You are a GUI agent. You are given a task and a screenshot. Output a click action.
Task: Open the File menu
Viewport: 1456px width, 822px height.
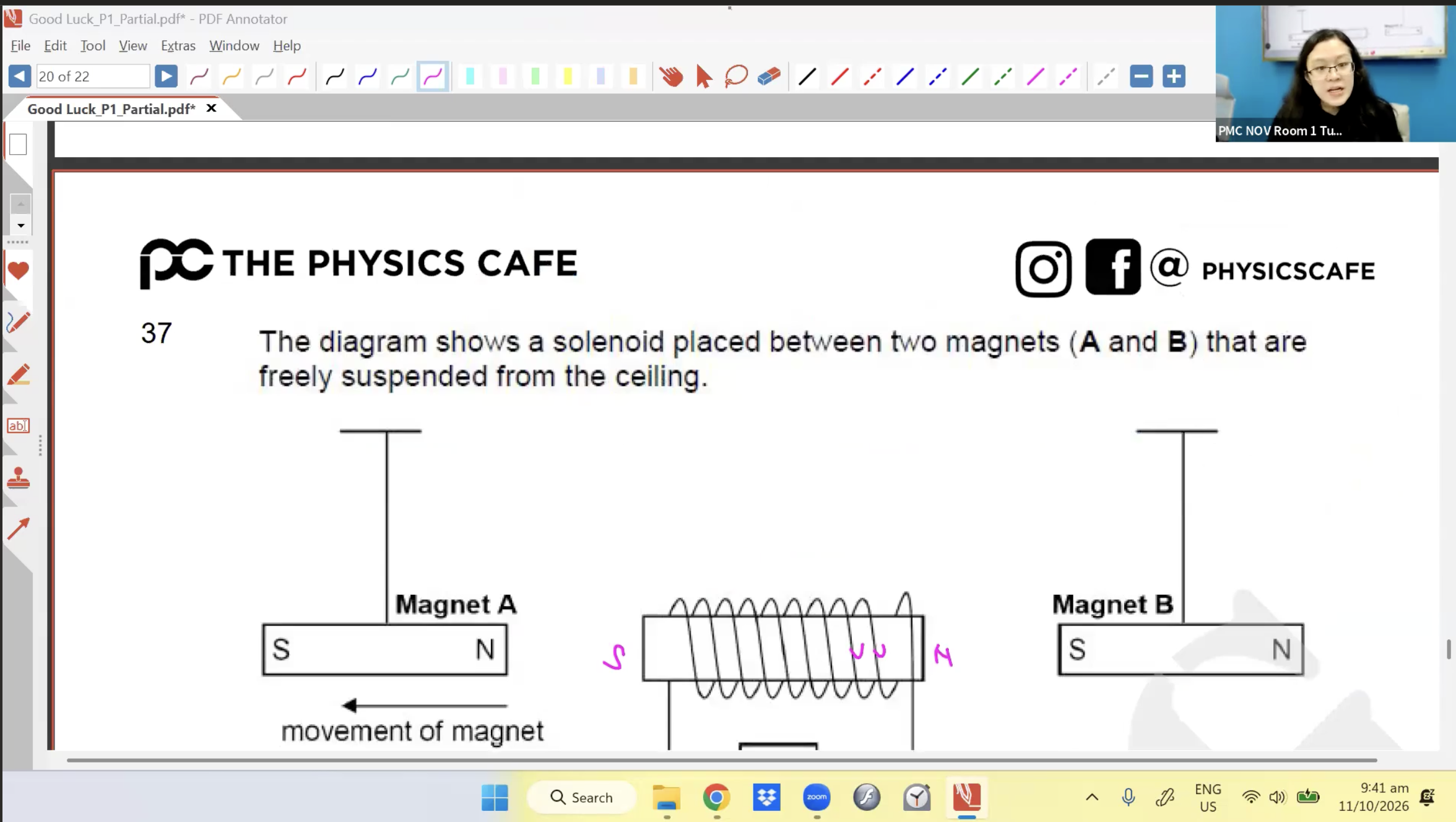pos(20,46)
